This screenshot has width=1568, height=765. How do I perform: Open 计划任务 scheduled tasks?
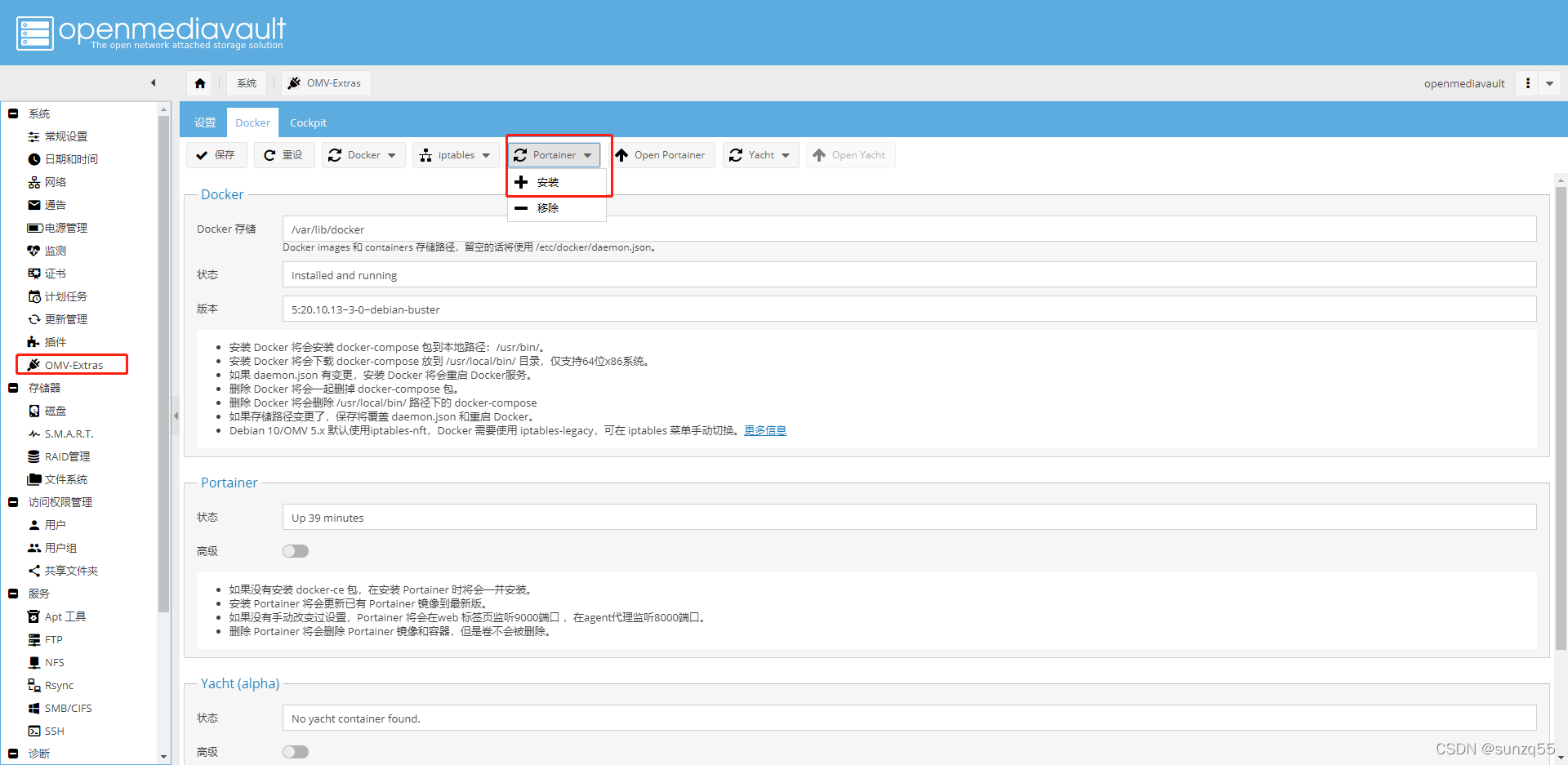pyautogui.click(x=65, y=296)
